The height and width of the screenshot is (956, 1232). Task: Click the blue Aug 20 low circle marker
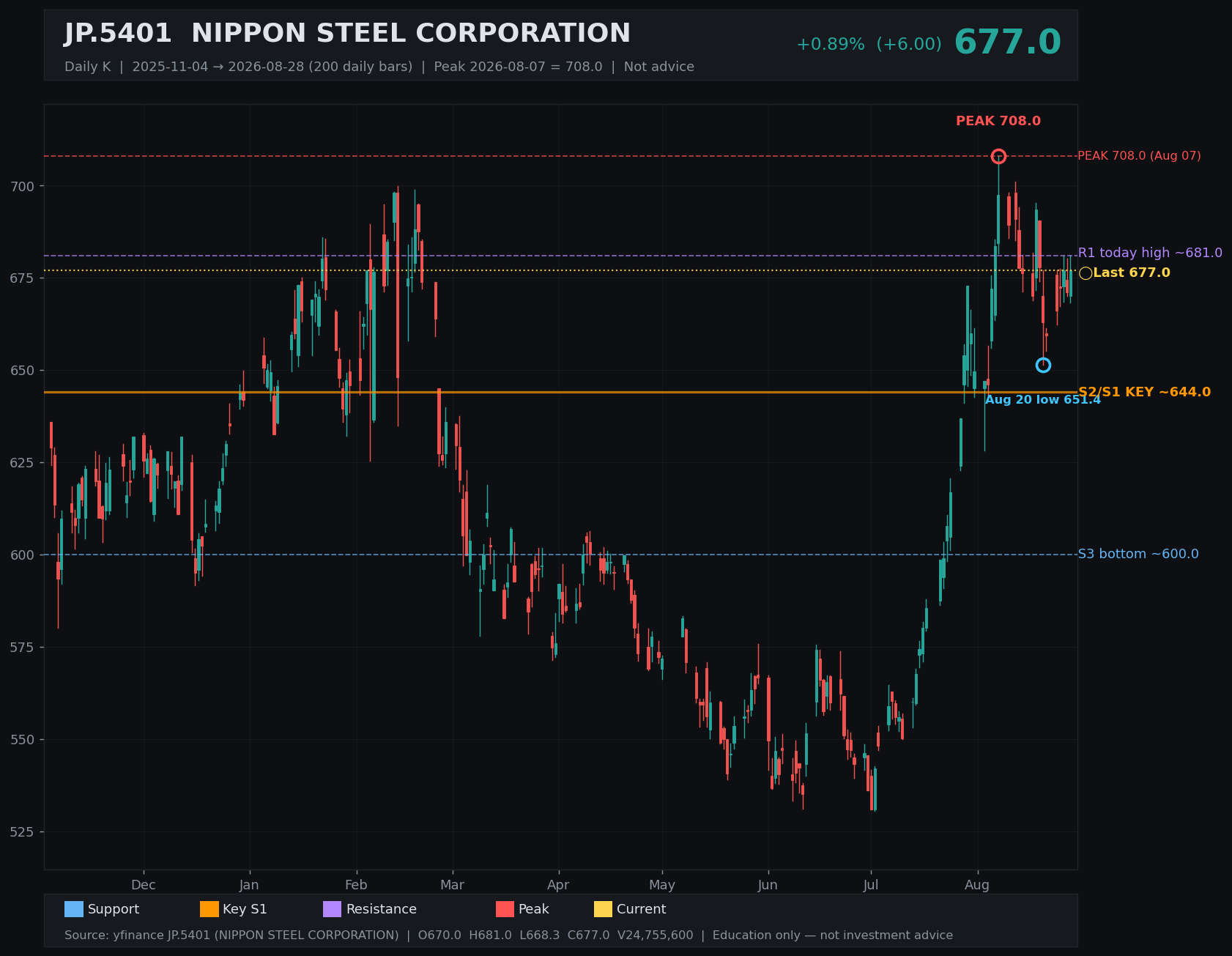tap(1043, 365)
